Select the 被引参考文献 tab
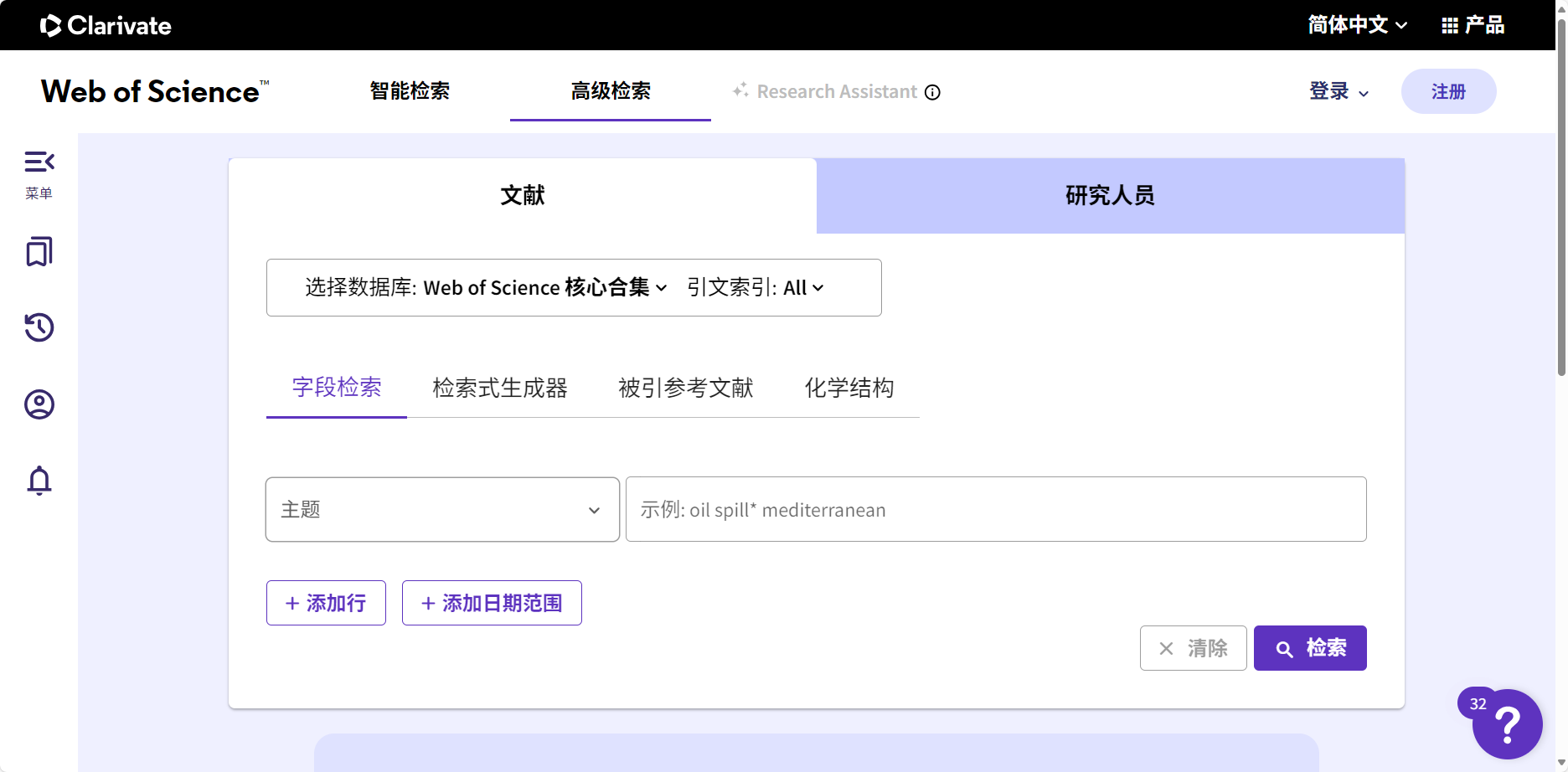Image resolution: width=1568 pixels, height=772 pixels. pyautogui.click(x=686, y=388)
